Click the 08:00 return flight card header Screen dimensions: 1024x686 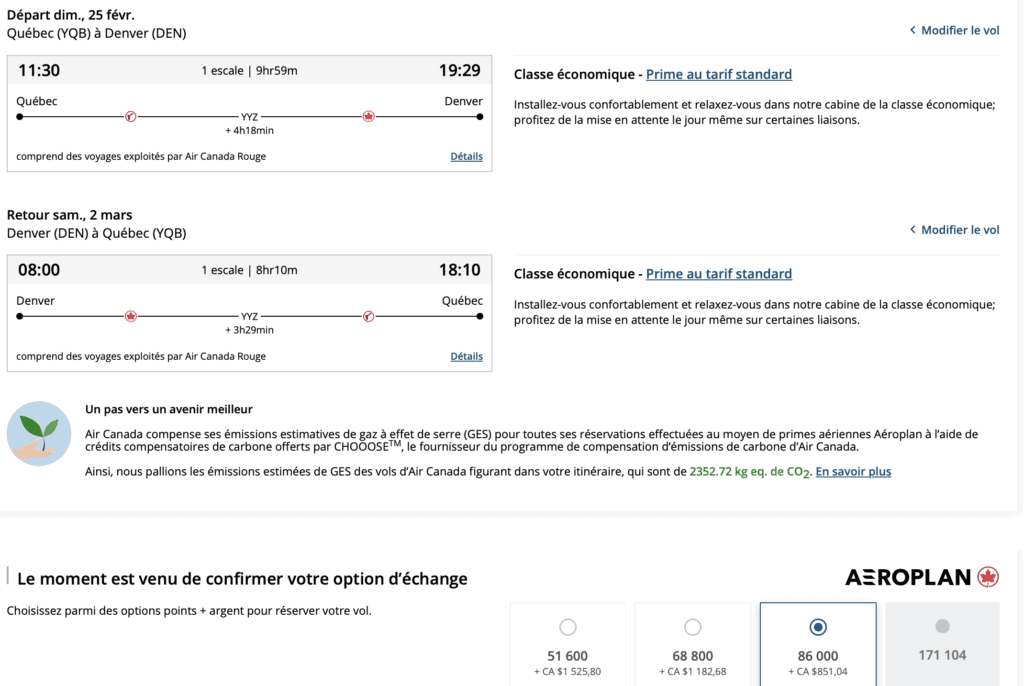(249, 270)
